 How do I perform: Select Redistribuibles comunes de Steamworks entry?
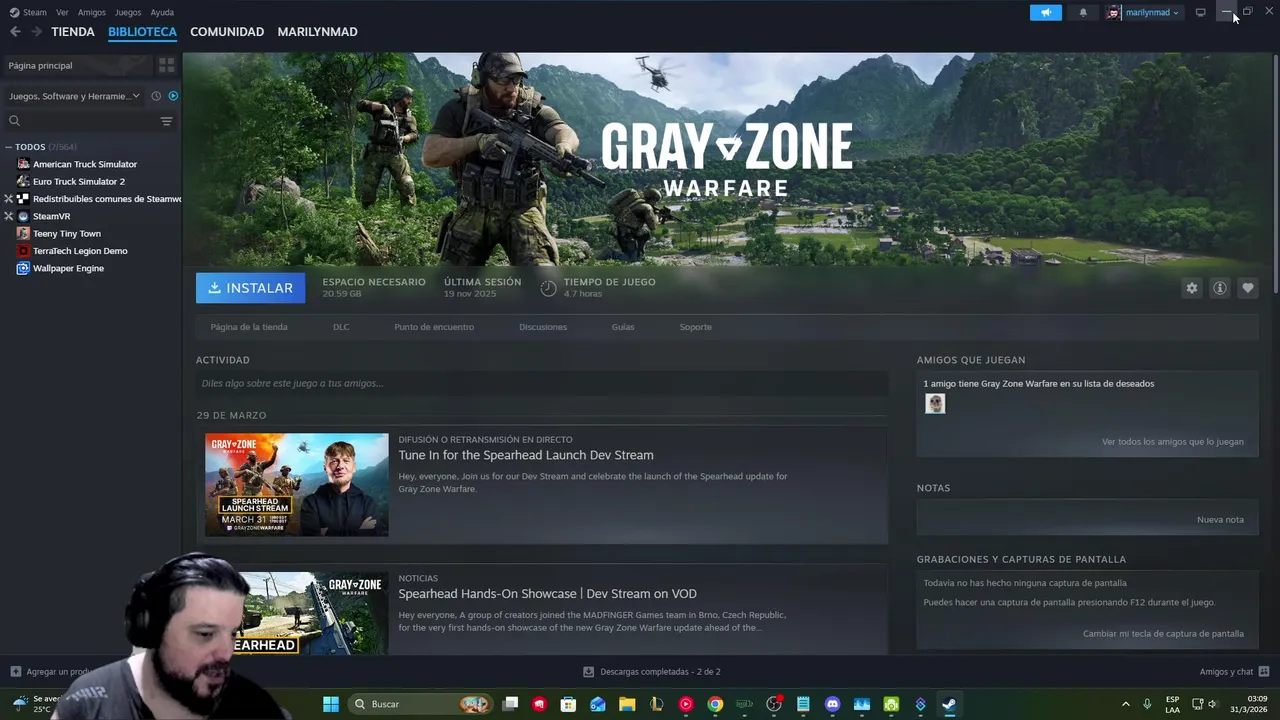point(106,199)
